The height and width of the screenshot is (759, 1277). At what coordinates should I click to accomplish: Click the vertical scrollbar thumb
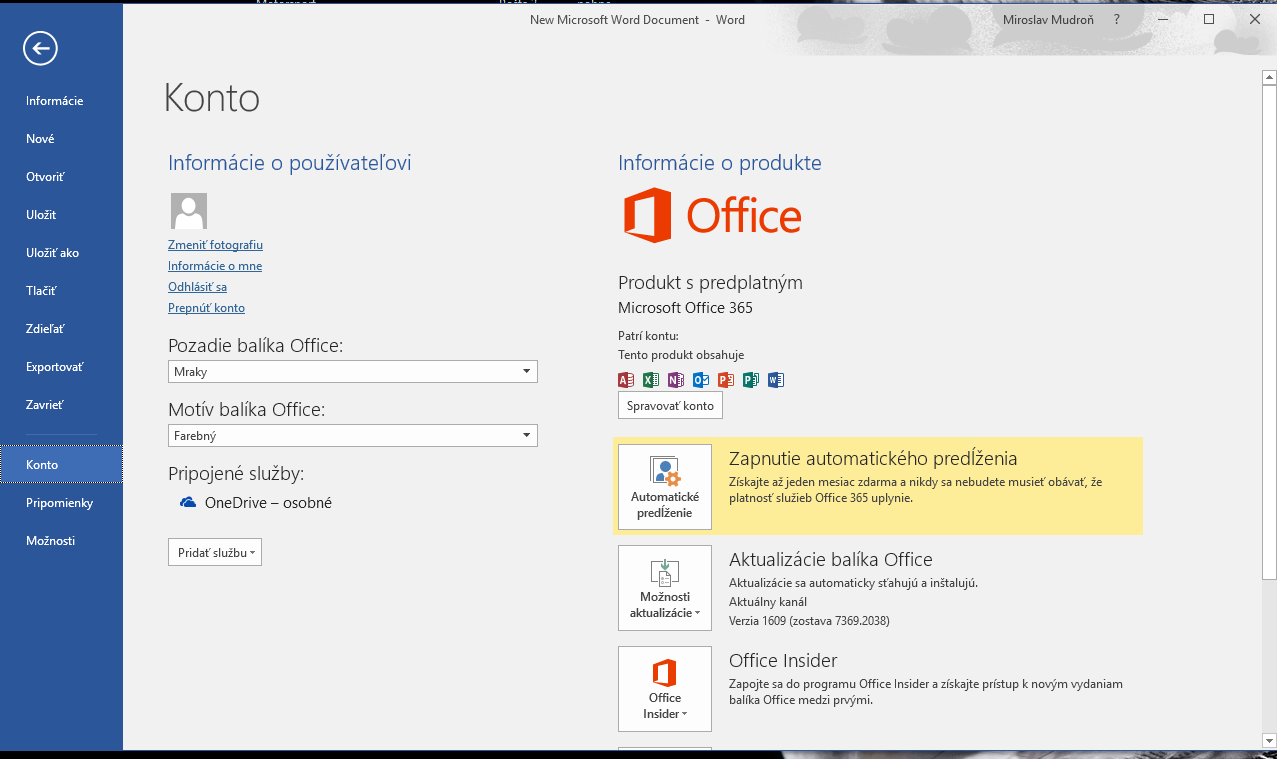tap(1269, 332)
